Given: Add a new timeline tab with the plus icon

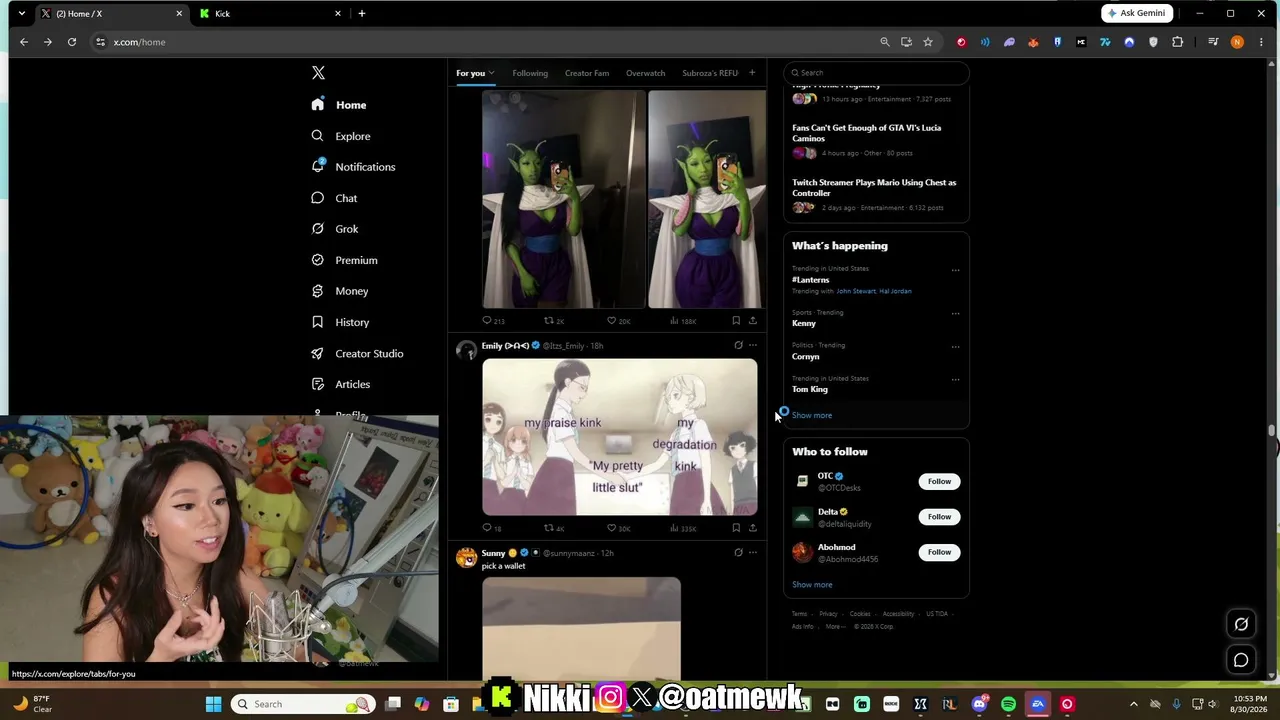Looking at the screenshot, I should point(752,73).
